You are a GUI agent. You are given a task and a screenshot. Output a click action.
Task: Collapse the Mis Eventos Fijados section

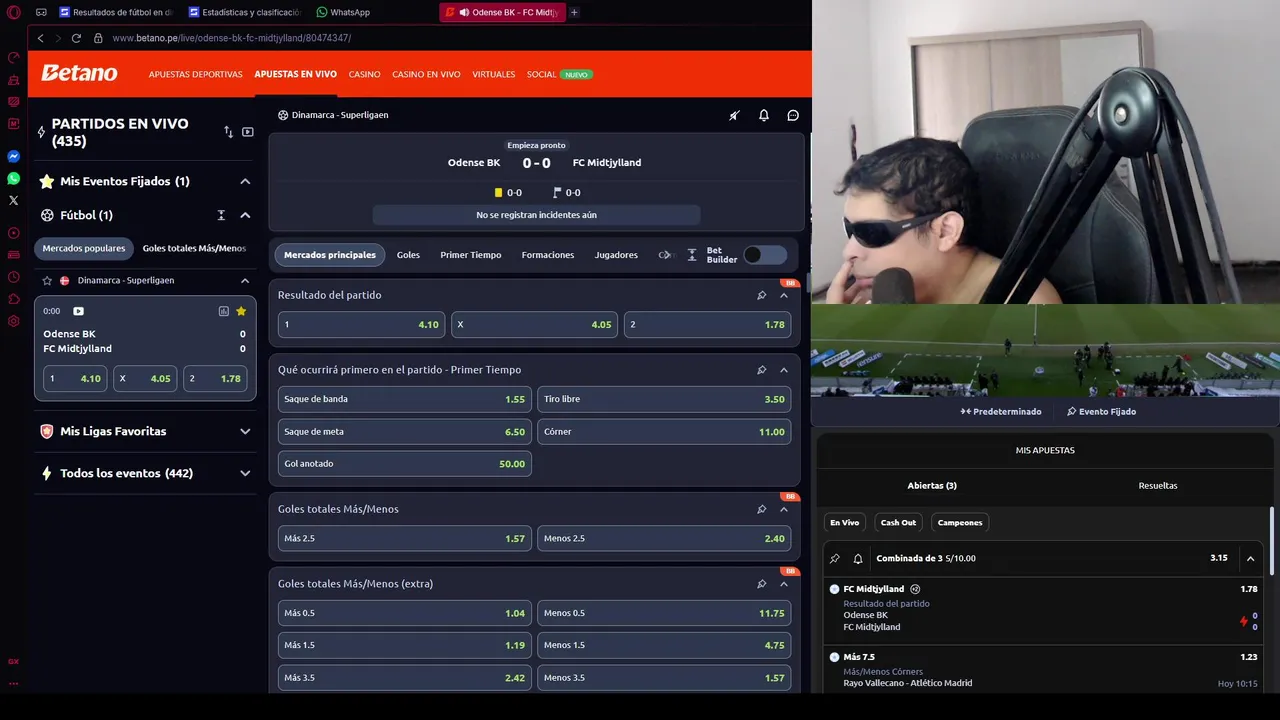click(x=245, y=181)
